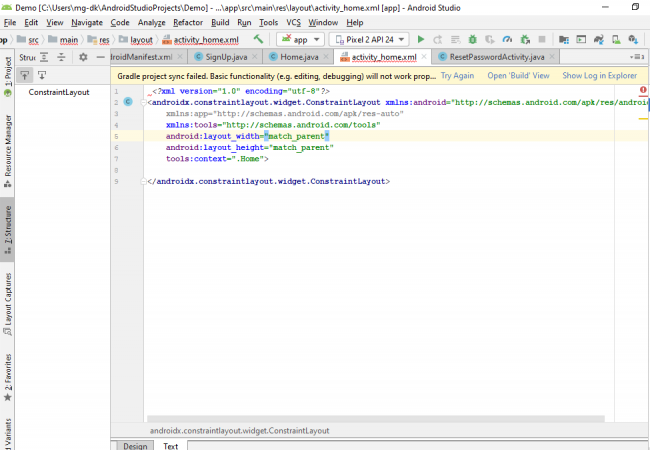Click the red error indicator in editor
The width and height of the screenshot is (650, 450).
(642, 90)
